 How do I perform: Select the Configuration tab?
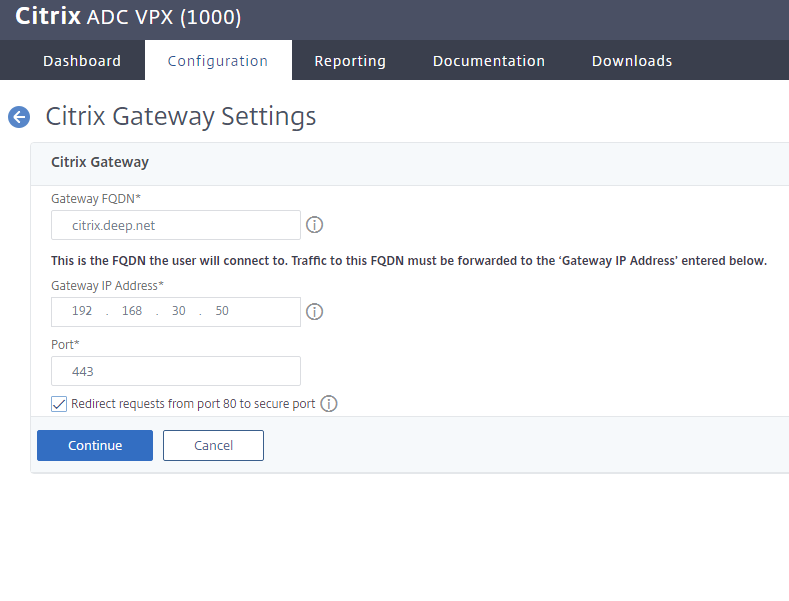218,61
